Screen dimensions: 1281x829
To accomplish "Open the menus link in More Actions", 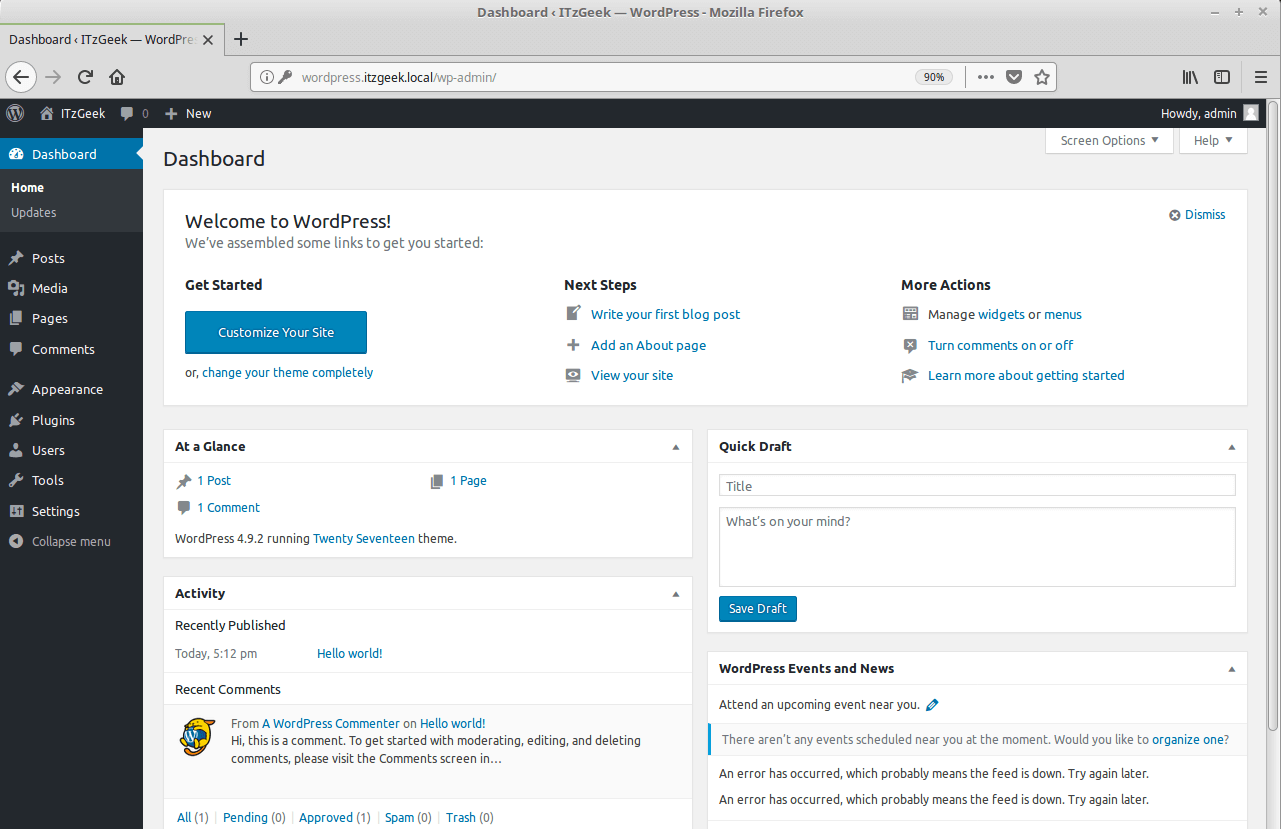I will (1063, 314).
